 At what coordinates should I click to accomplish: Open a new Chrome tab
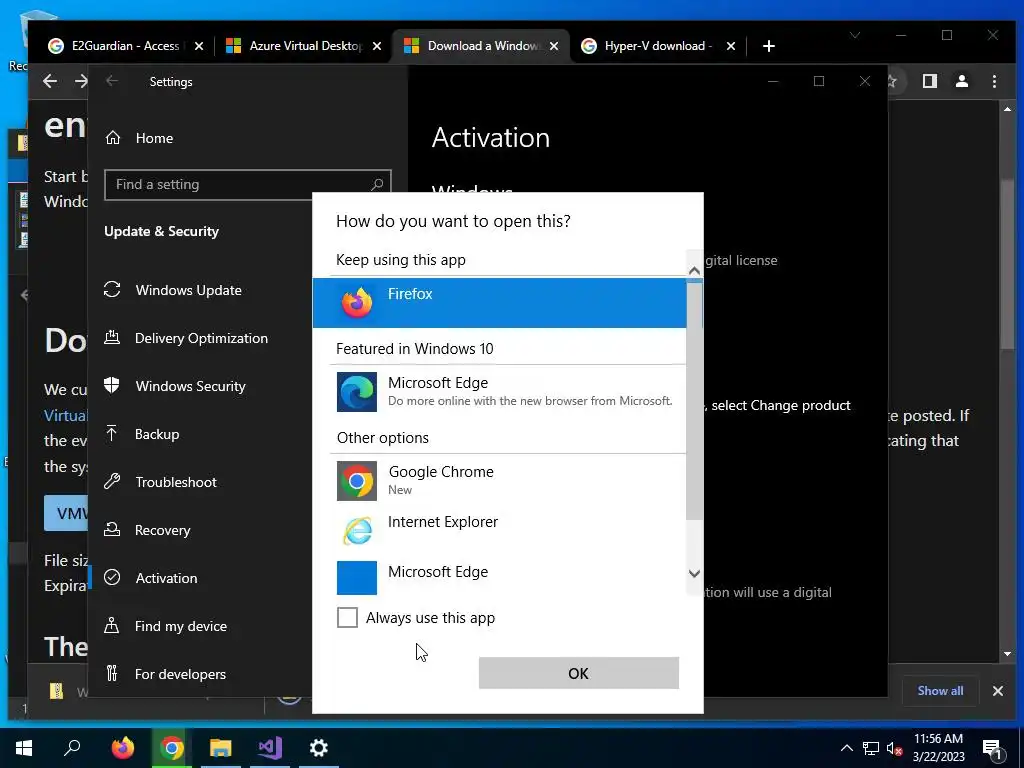tap(769, 46)
